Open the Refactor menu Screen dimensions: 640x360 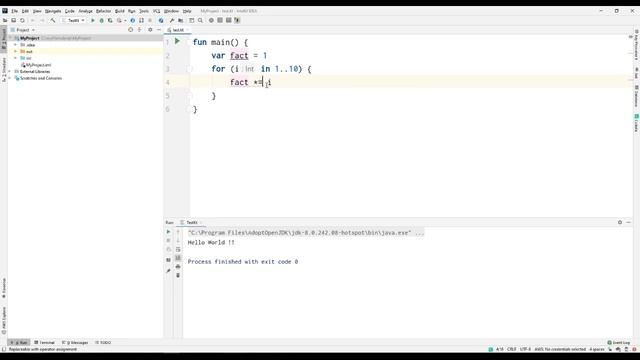(x=103, y=11)
